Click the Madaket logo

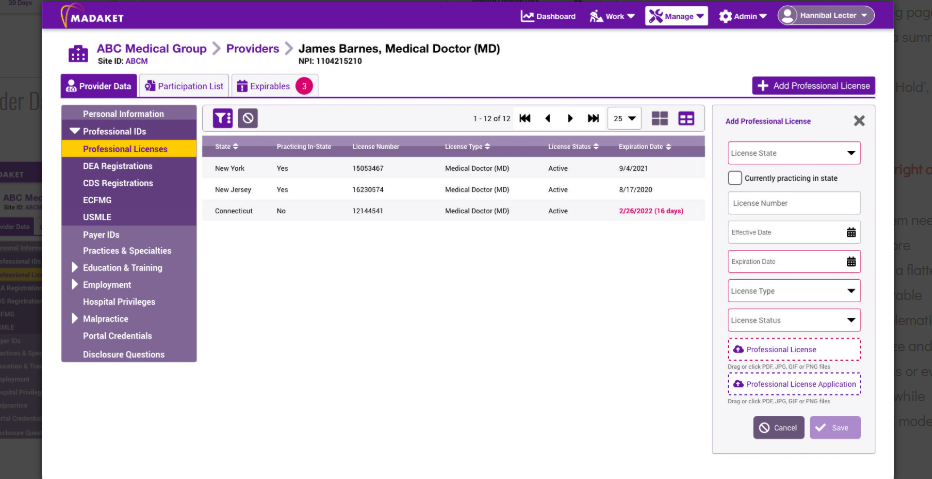tap(92, 16)
